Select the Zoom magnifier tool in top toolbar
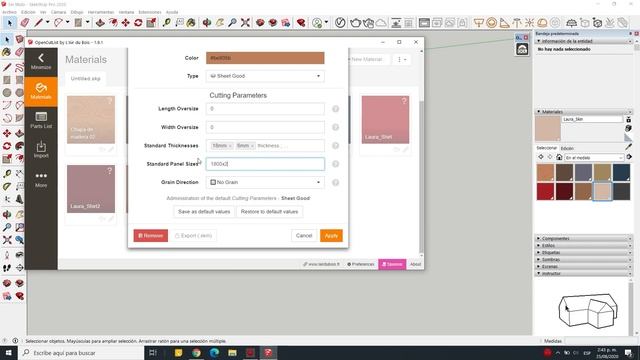This screenshot has height=360, width=640. pyautogui.click(x=232, y=22)
